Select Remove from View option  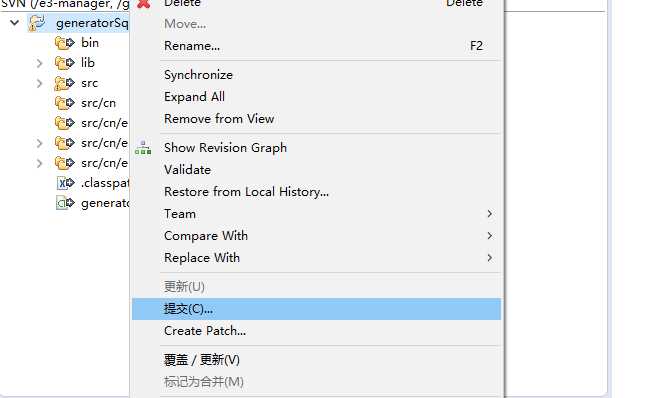point(316,119)
